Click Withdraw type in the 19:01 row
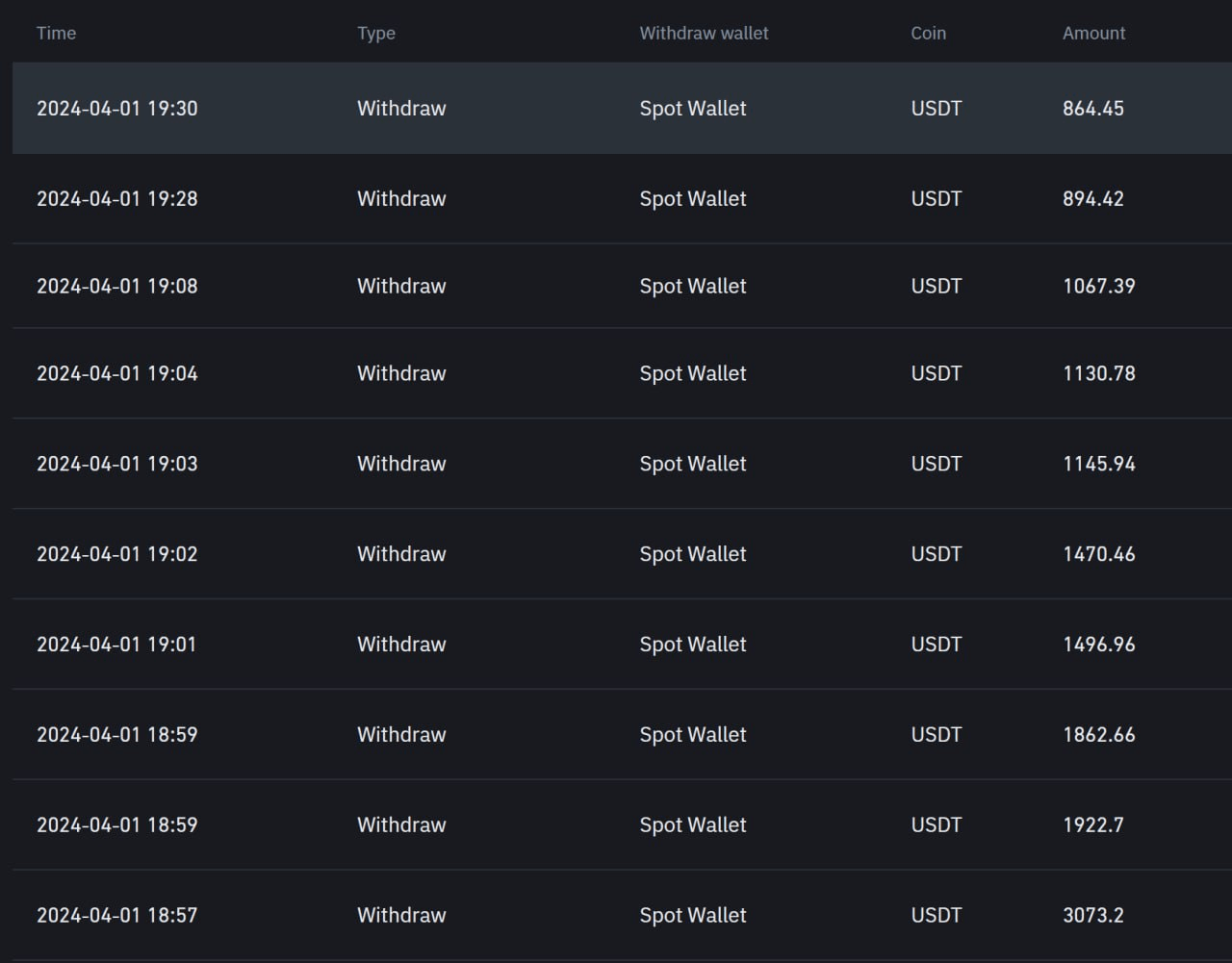1232x963 pixels. click(x=401, y=645)
